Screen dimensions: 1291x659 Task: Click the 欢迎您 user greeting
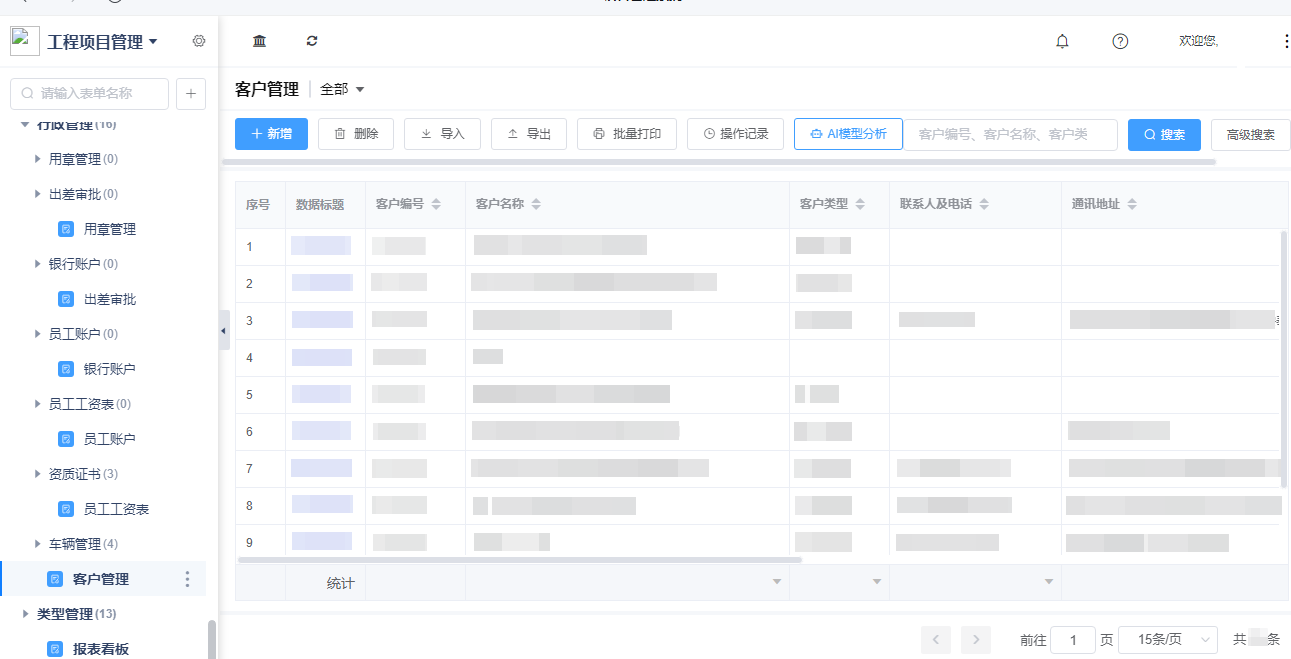pyautogui.click(x=1198, y=41)
